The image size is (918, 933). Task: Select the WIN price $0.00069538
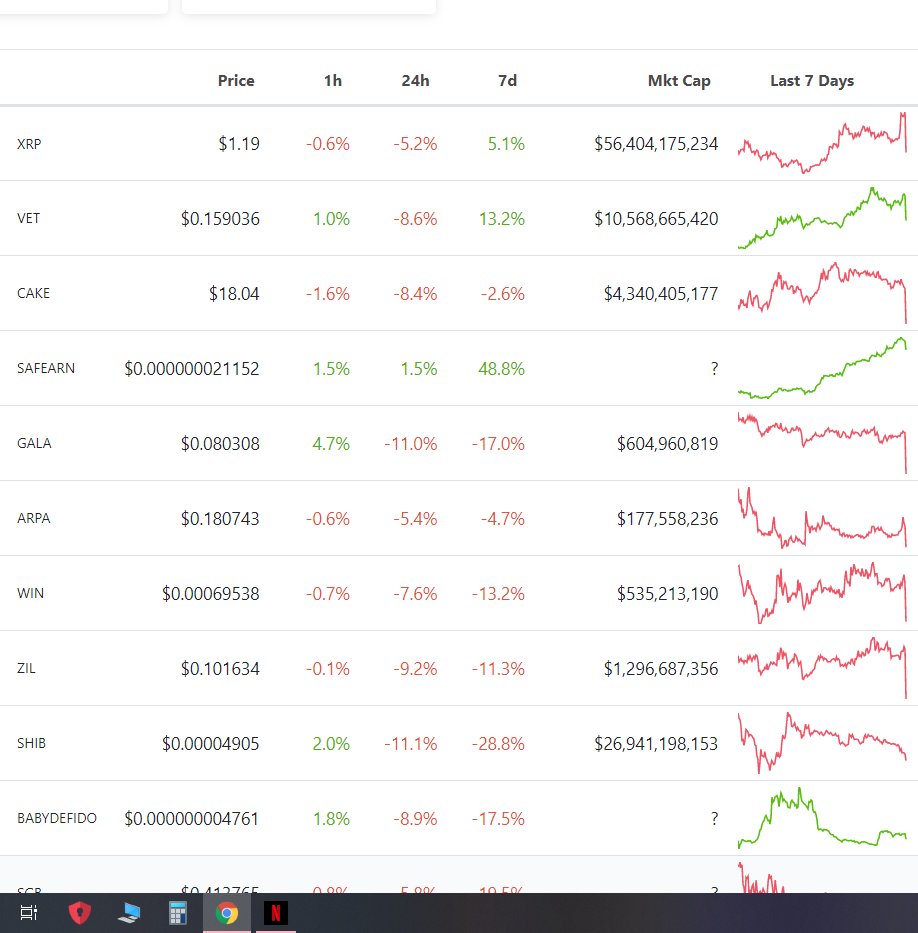point(211,594)
